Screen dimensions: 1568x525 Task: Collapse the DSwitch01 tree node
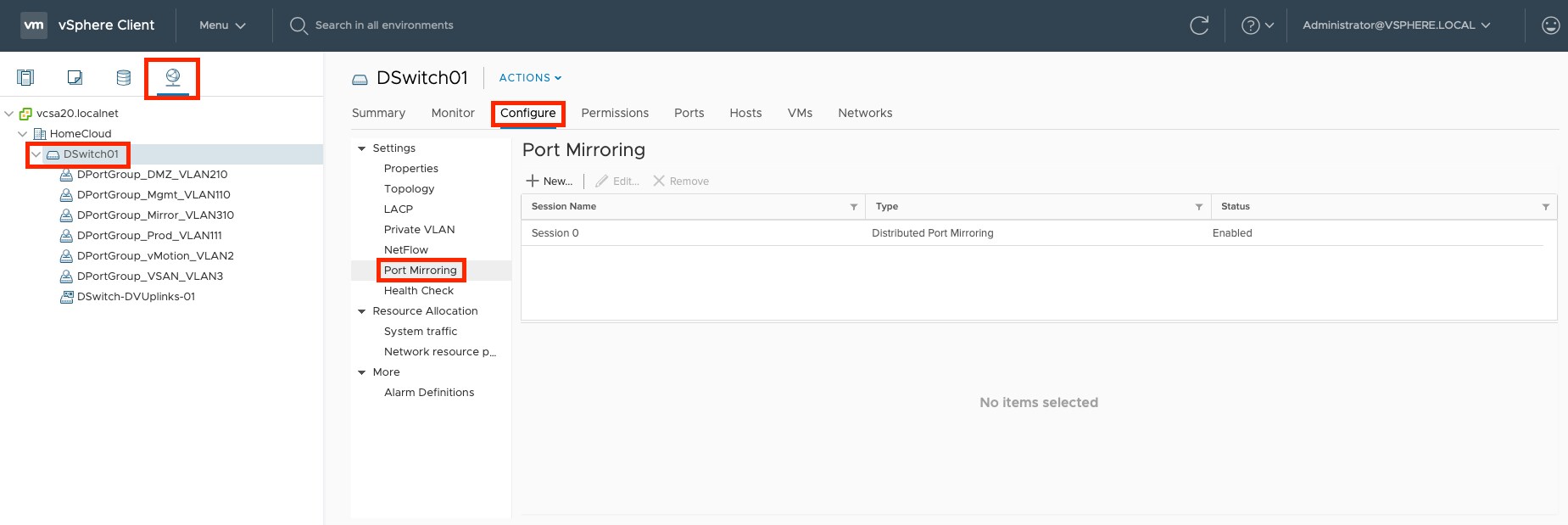[x=36, y=154]
